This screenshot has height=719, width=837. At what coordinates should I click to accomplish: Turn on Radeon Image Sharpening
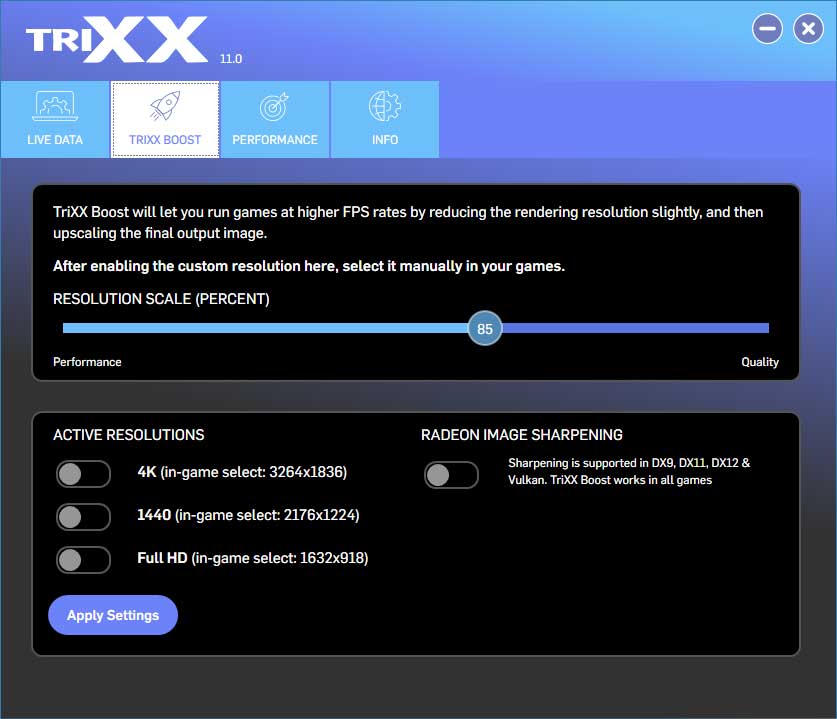451,475
